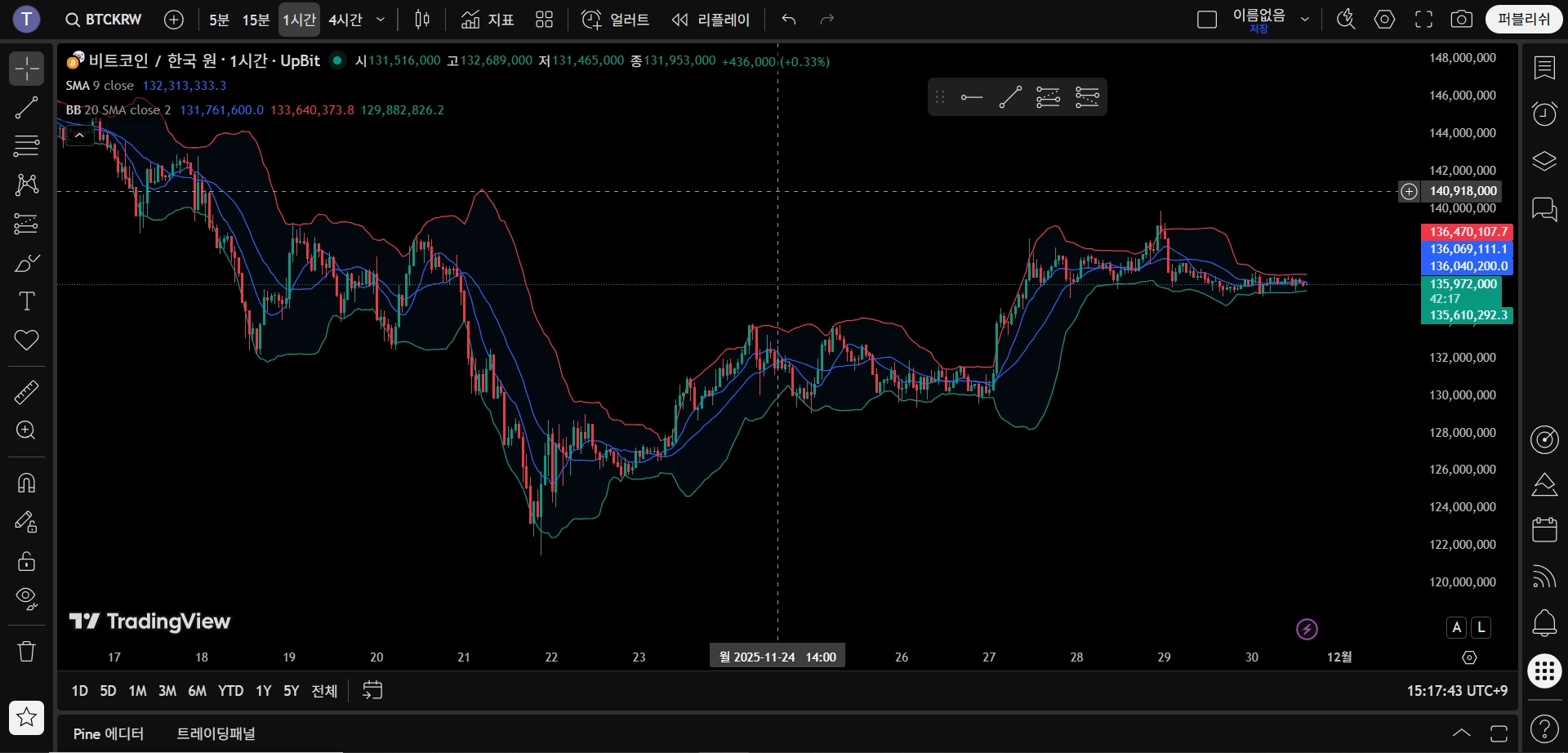Expand the time interval dropdown arrow
The height and width of the screenshot is (753, 1568).
coord(381,20)
